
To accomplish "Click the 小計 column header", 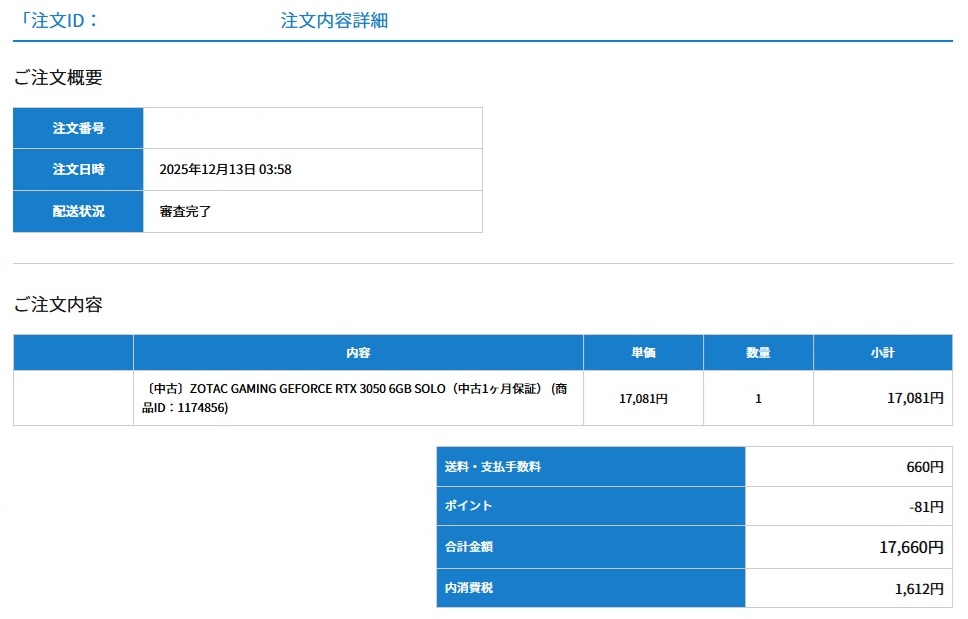I will 882,353.
